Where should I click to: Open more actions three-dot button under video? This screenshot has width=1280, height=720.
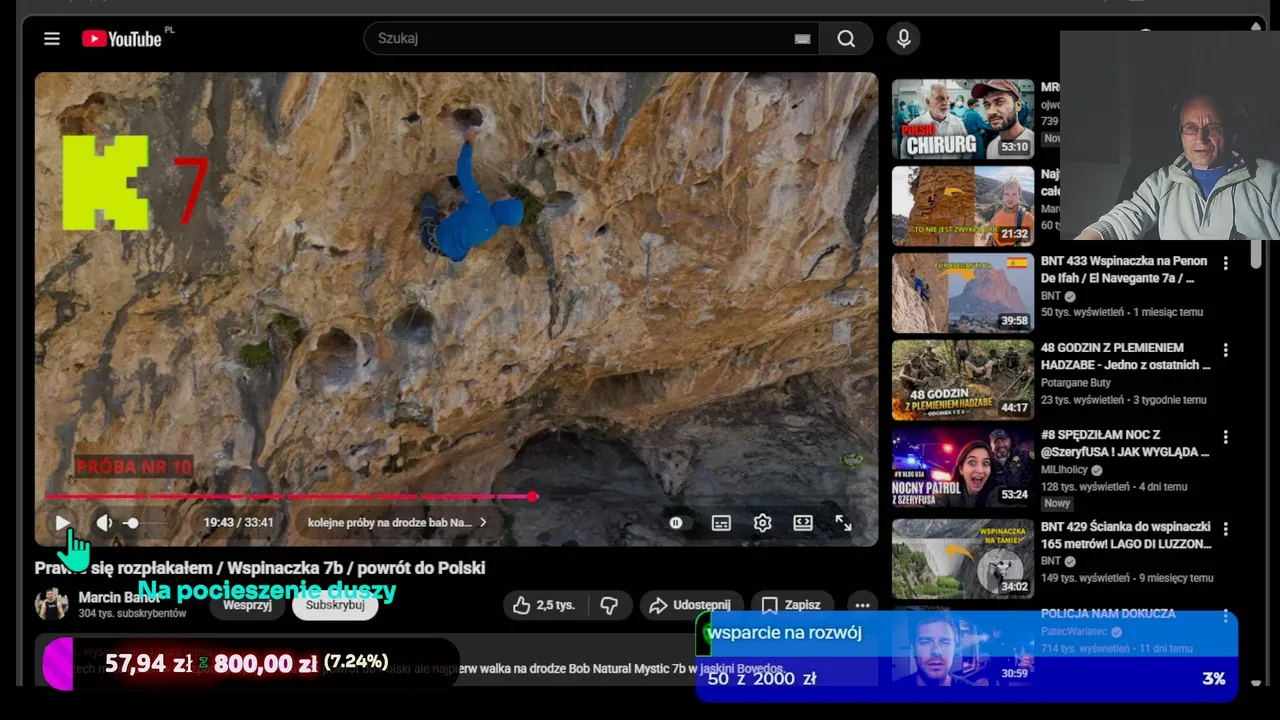coord(862,605)
